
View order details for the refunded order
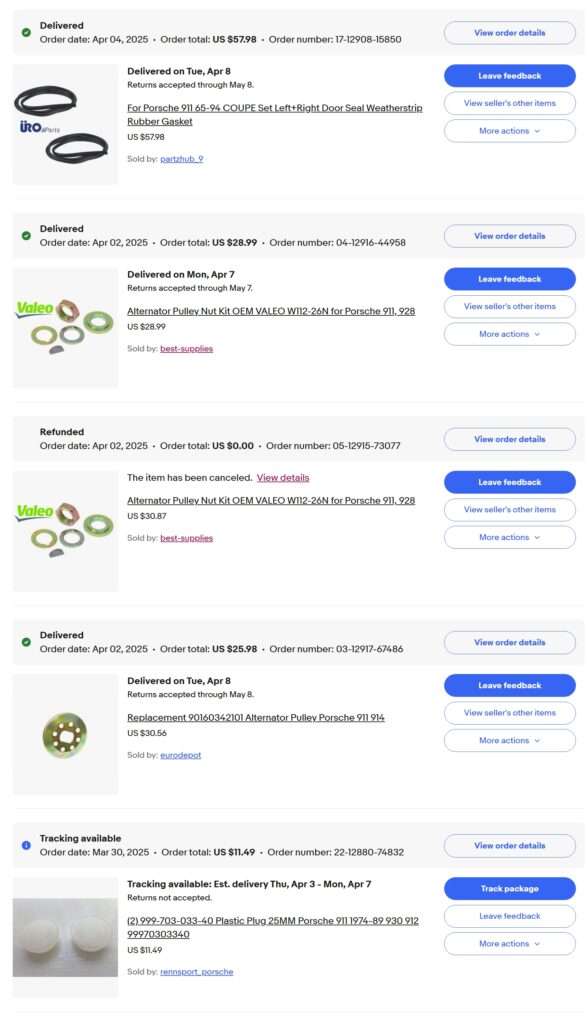(x=510, y=439)
